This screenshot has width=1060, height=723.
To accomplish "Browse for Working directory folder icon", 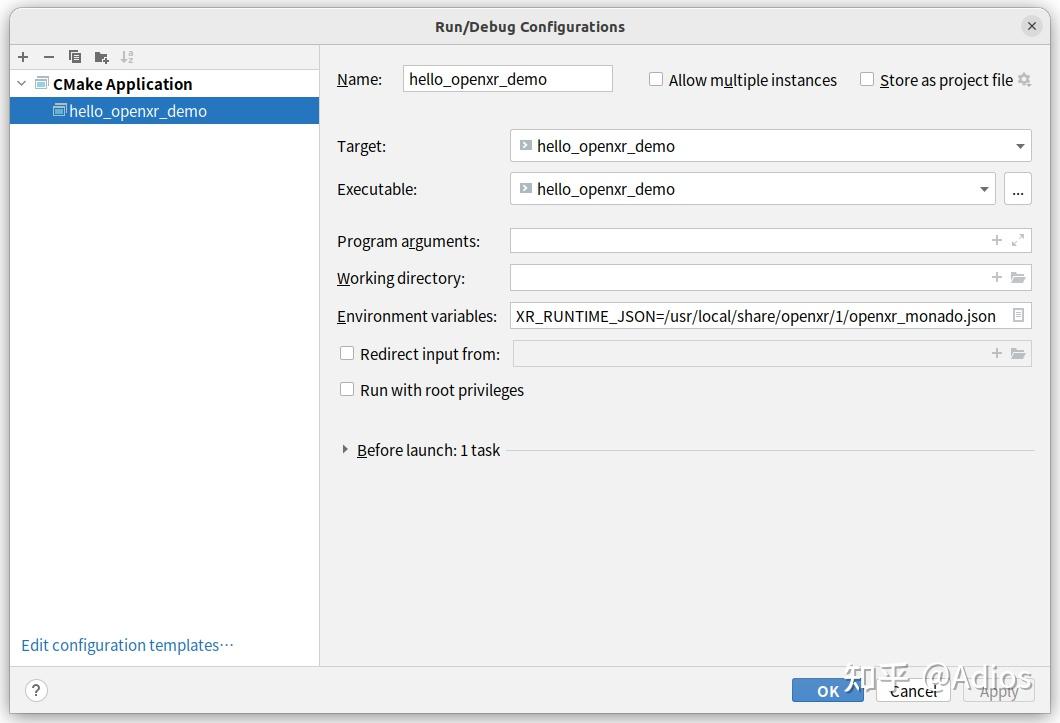I will pos(1018,278).
